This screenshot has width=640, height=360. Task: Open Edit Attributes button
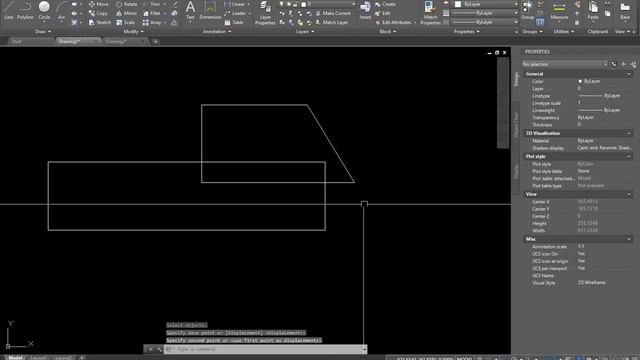[x=393, y=22]
